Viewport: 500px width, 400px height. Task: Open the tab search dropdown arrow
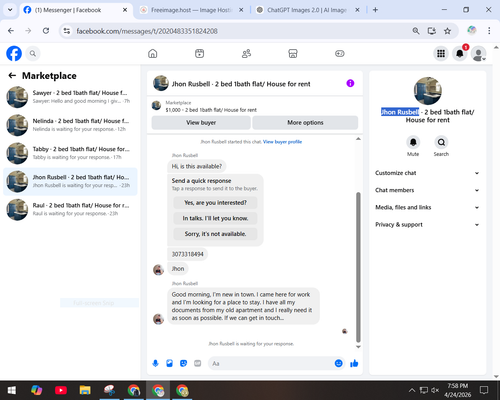[10, 10]
